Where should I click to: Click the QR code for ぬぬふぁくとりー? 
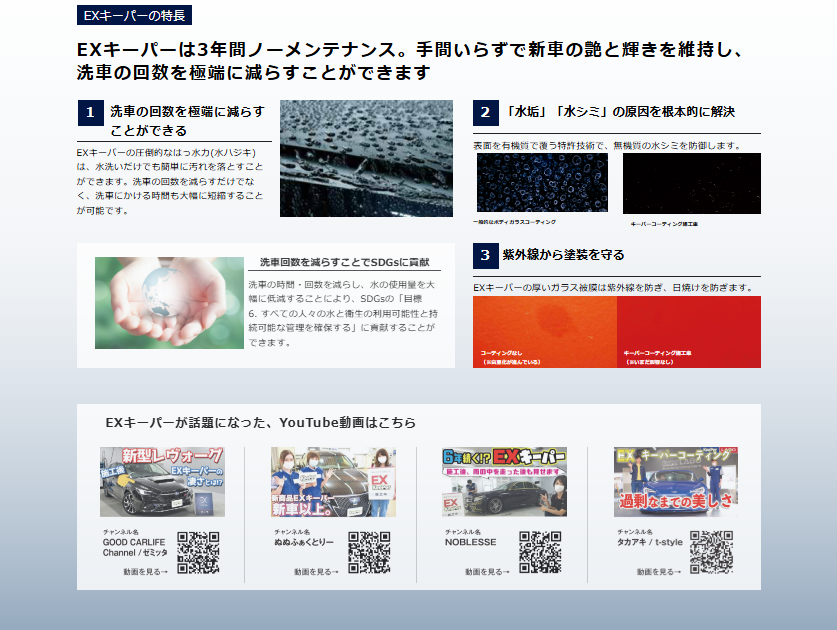point(369,553)
